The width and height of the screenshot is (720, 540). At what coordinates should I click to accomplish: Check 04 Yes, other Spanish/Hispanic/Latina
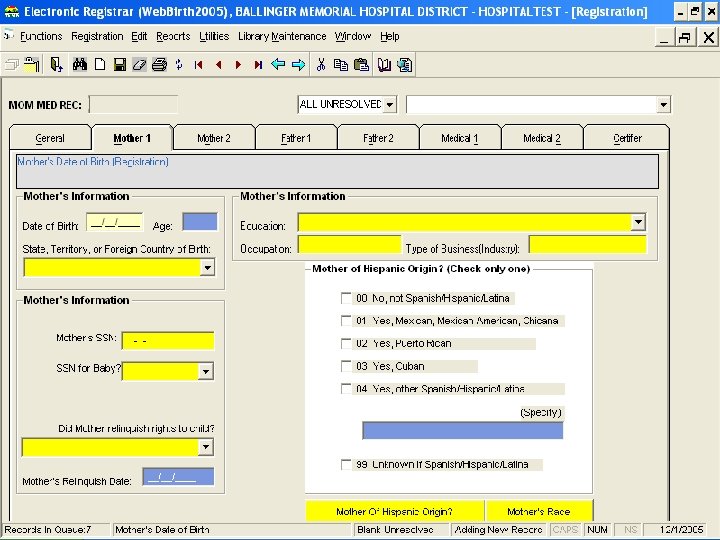346,388
